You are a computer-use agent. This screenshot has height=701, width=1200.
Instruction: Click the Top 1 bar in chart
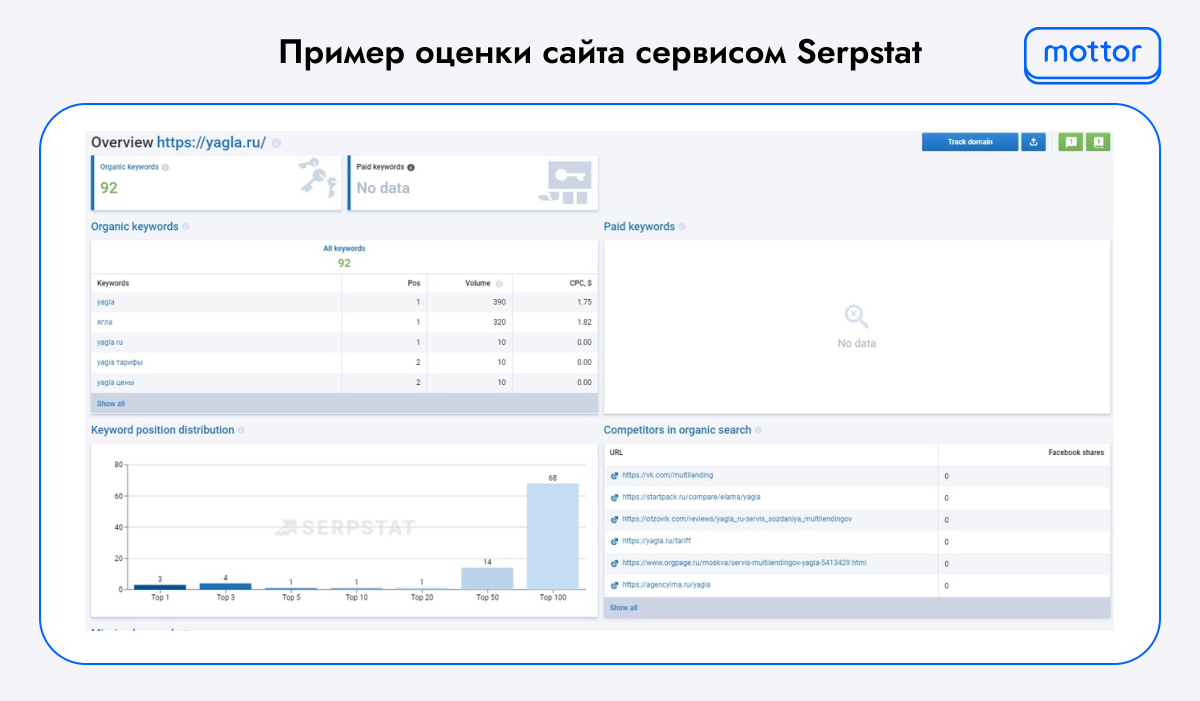160,587
